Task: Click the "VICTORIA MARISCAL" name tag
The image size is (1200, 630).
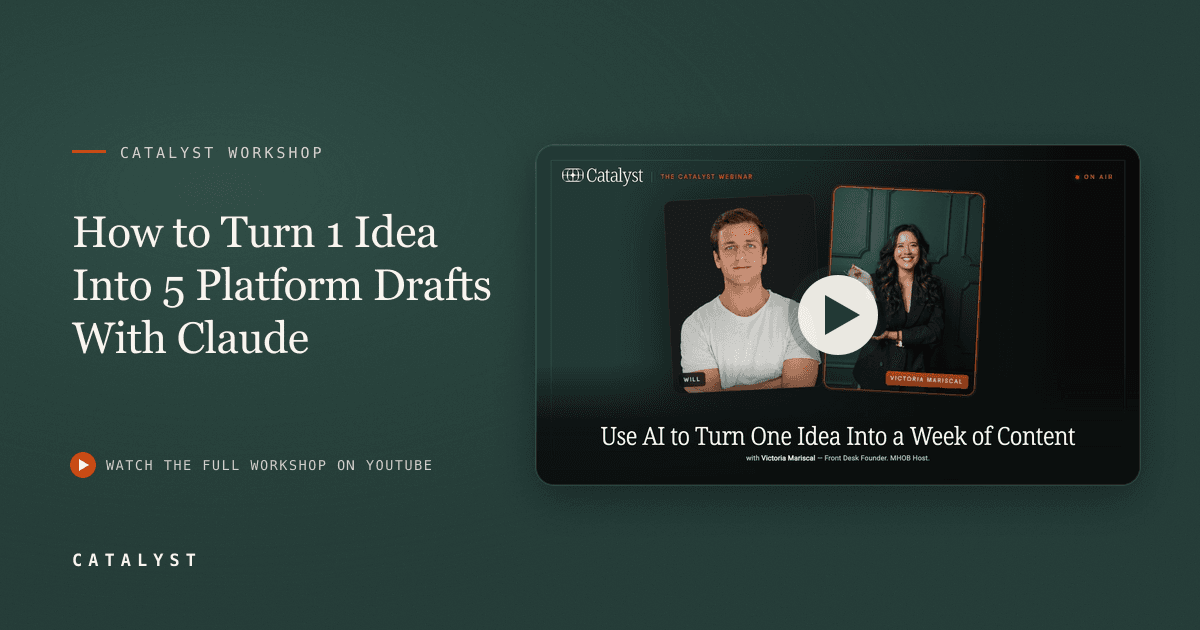Action: click(926, 380)
